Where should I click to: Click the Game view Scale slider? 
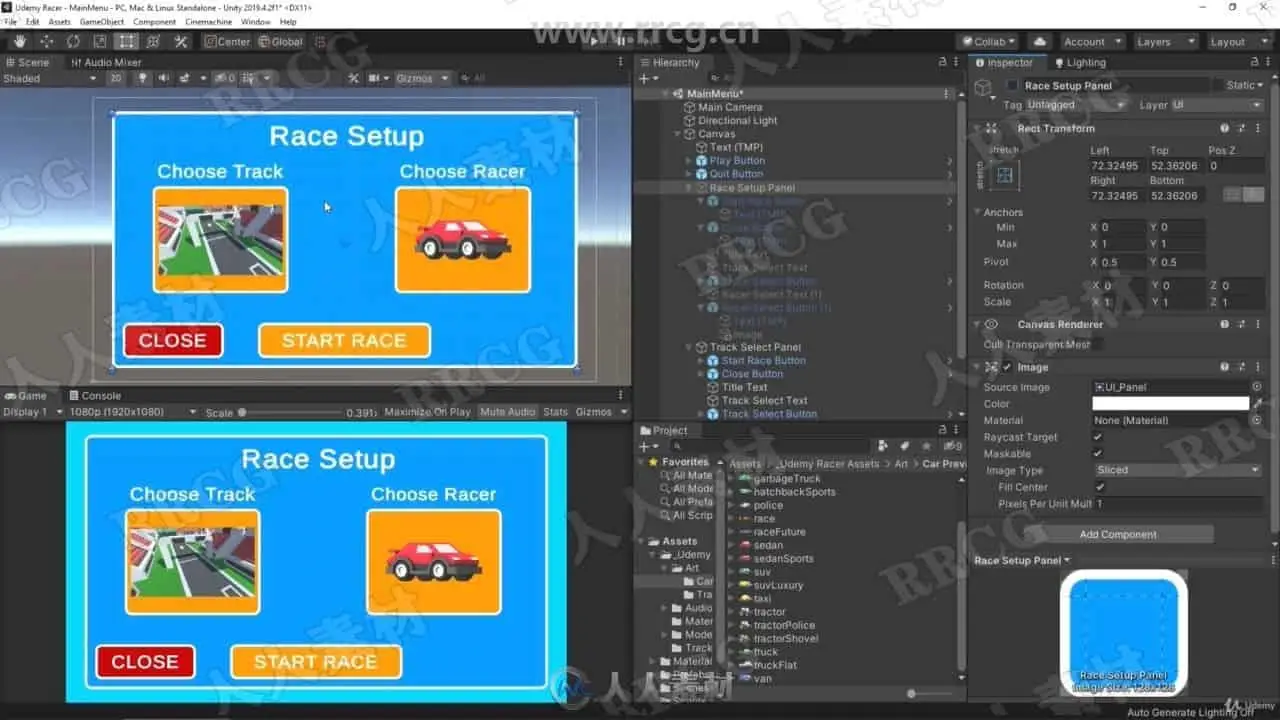[x=290, y=412]
